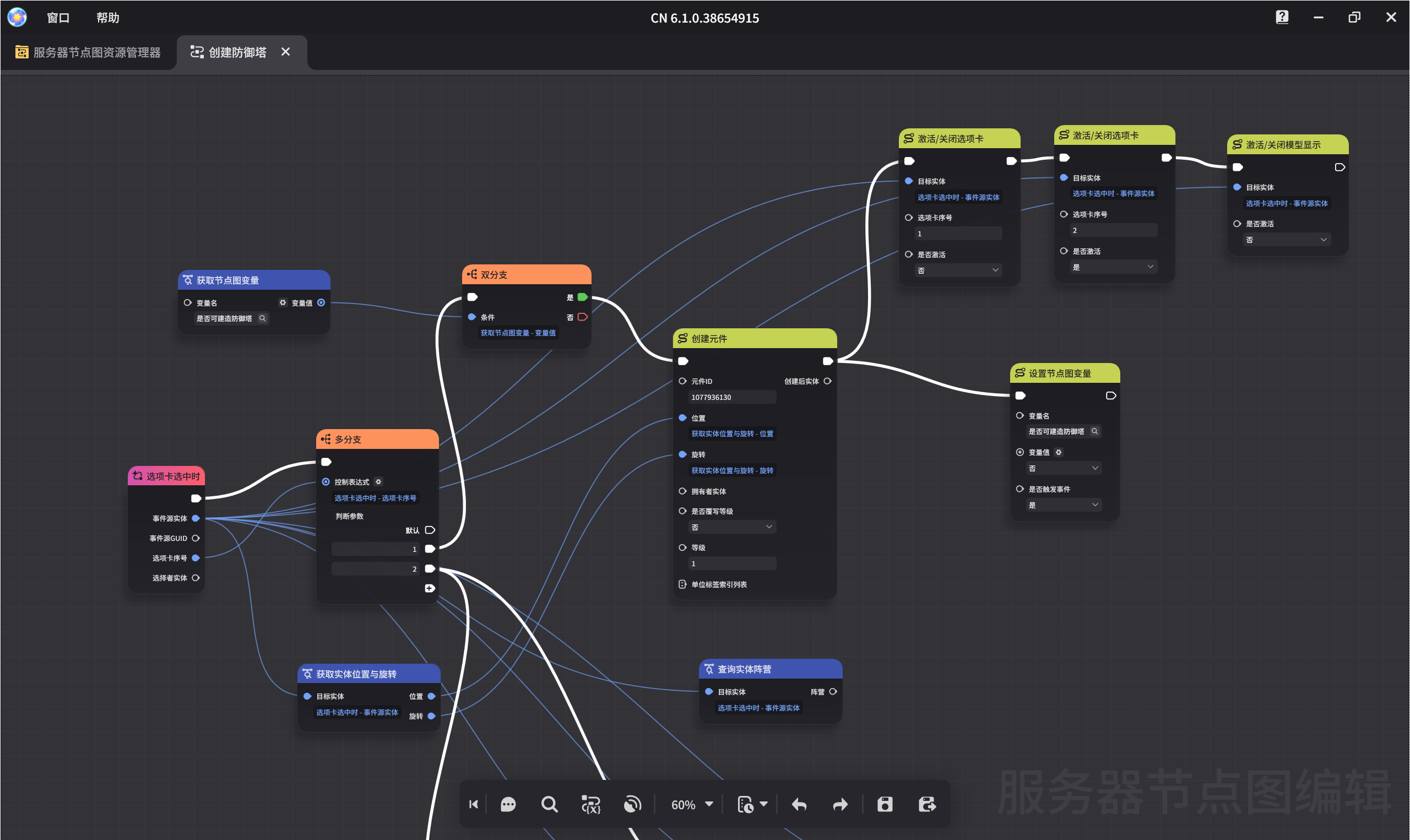
Task: Toggle the 事件源GUID output pin
Action: pos(196,538)
